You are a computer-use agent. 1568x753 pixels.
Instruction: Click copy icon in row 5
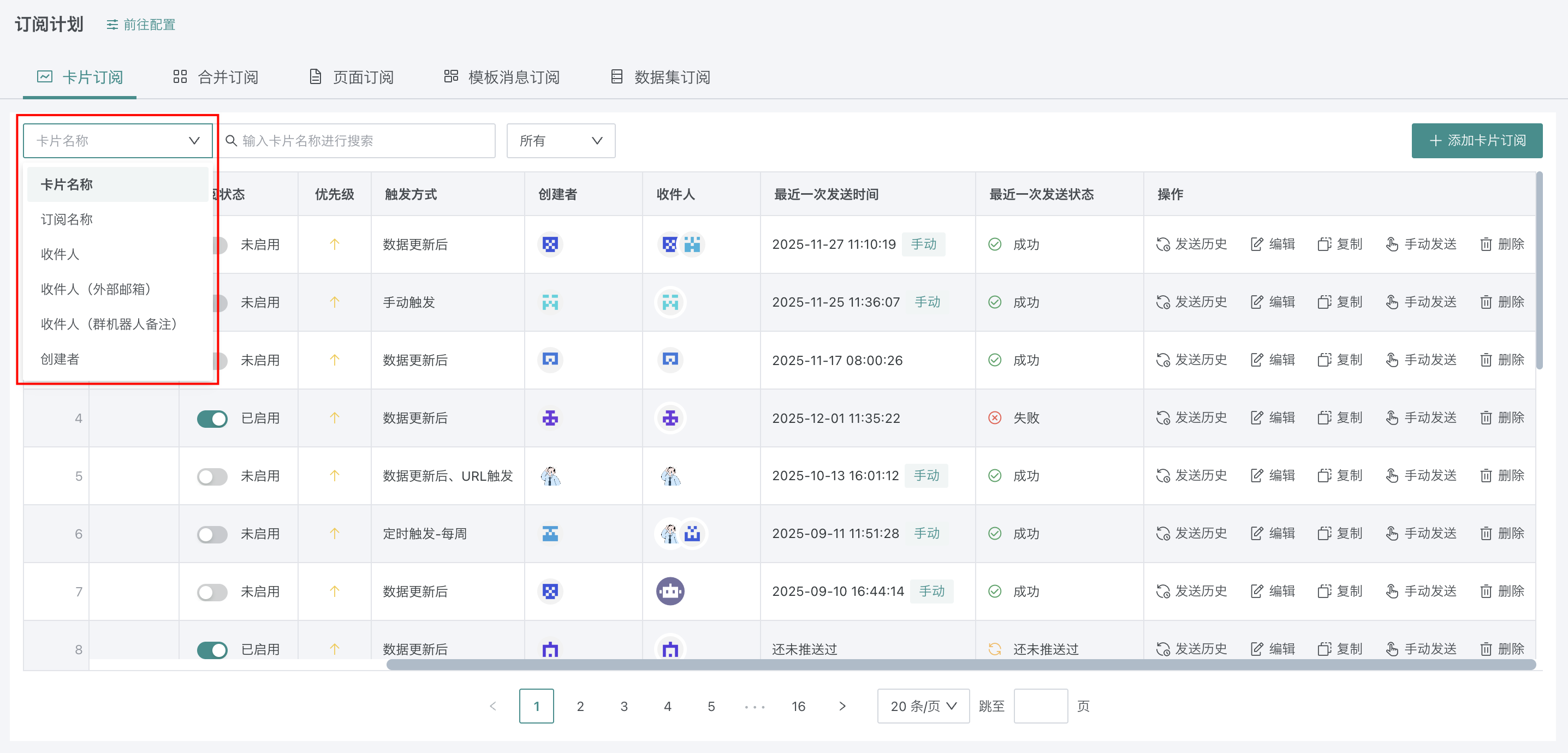click(x=1324, y=476)
